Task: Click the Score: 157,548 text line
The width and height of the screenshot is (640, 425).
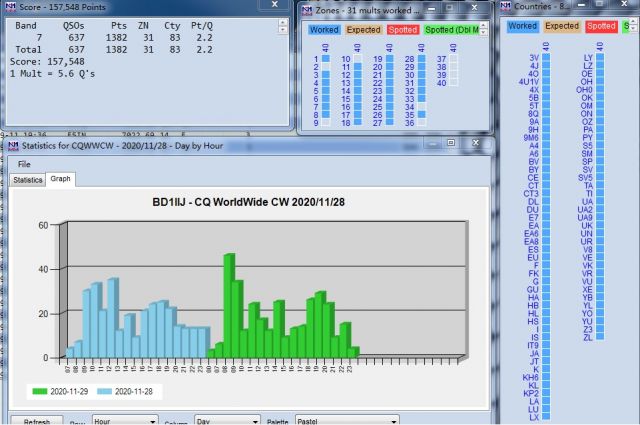Action: [x=47, y=62]
